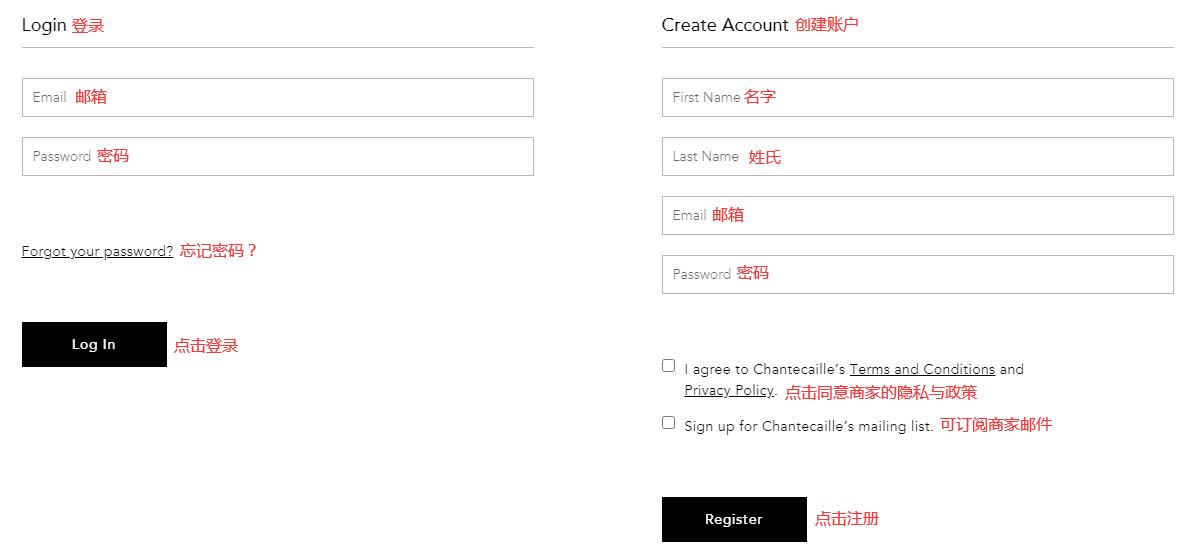This screenshot has height=554, width=1199.
Task: Open the Forgot your password link
Action: click(97, 251)
